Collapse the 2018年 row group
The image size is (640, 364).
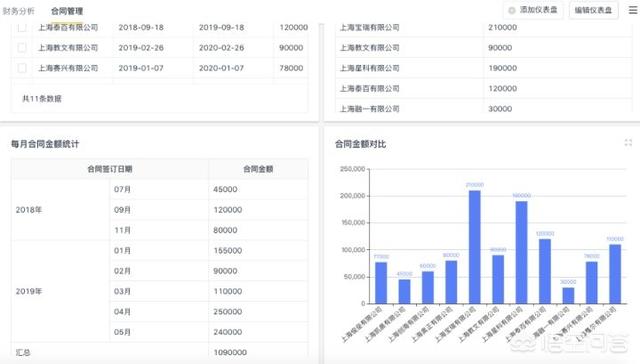pos(29,210)
